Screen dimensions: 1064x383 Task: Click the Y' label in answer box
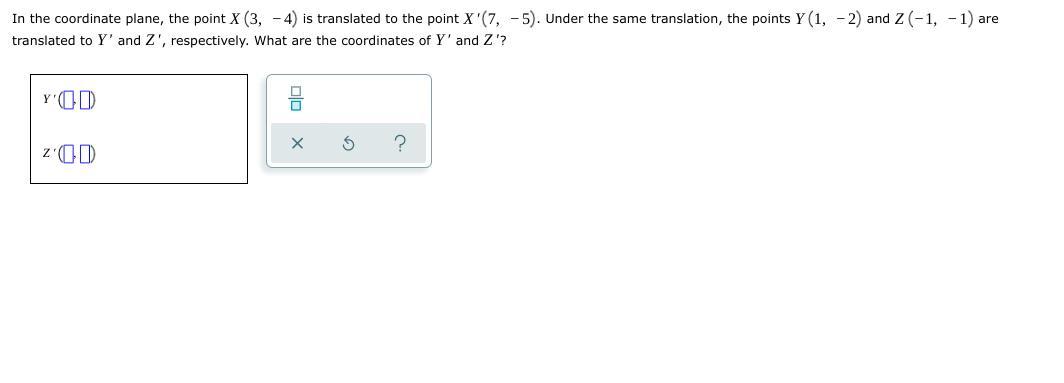click(47, 99)
